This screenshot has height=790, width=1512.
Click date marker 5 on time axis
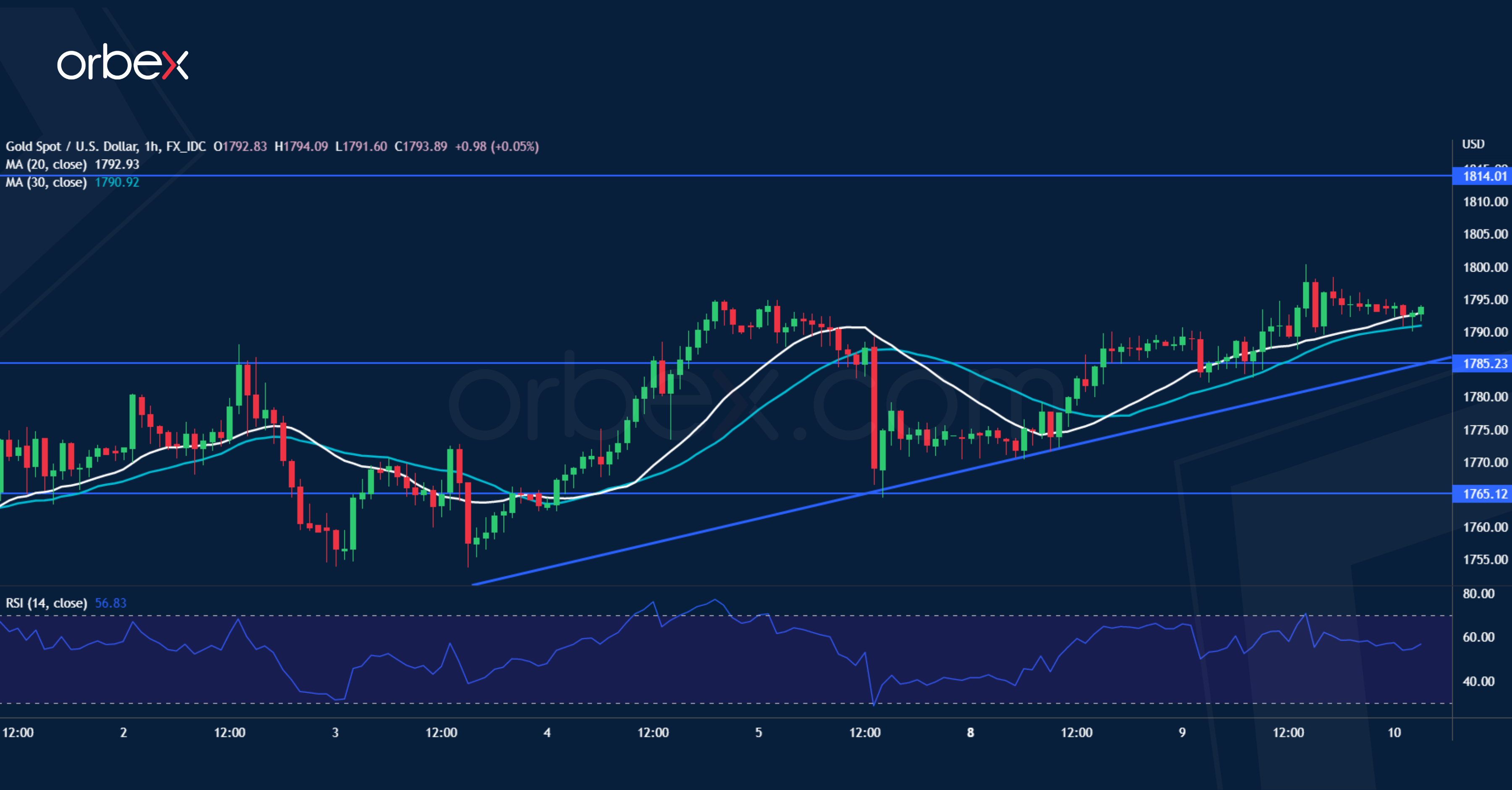[x=759, y=732]
